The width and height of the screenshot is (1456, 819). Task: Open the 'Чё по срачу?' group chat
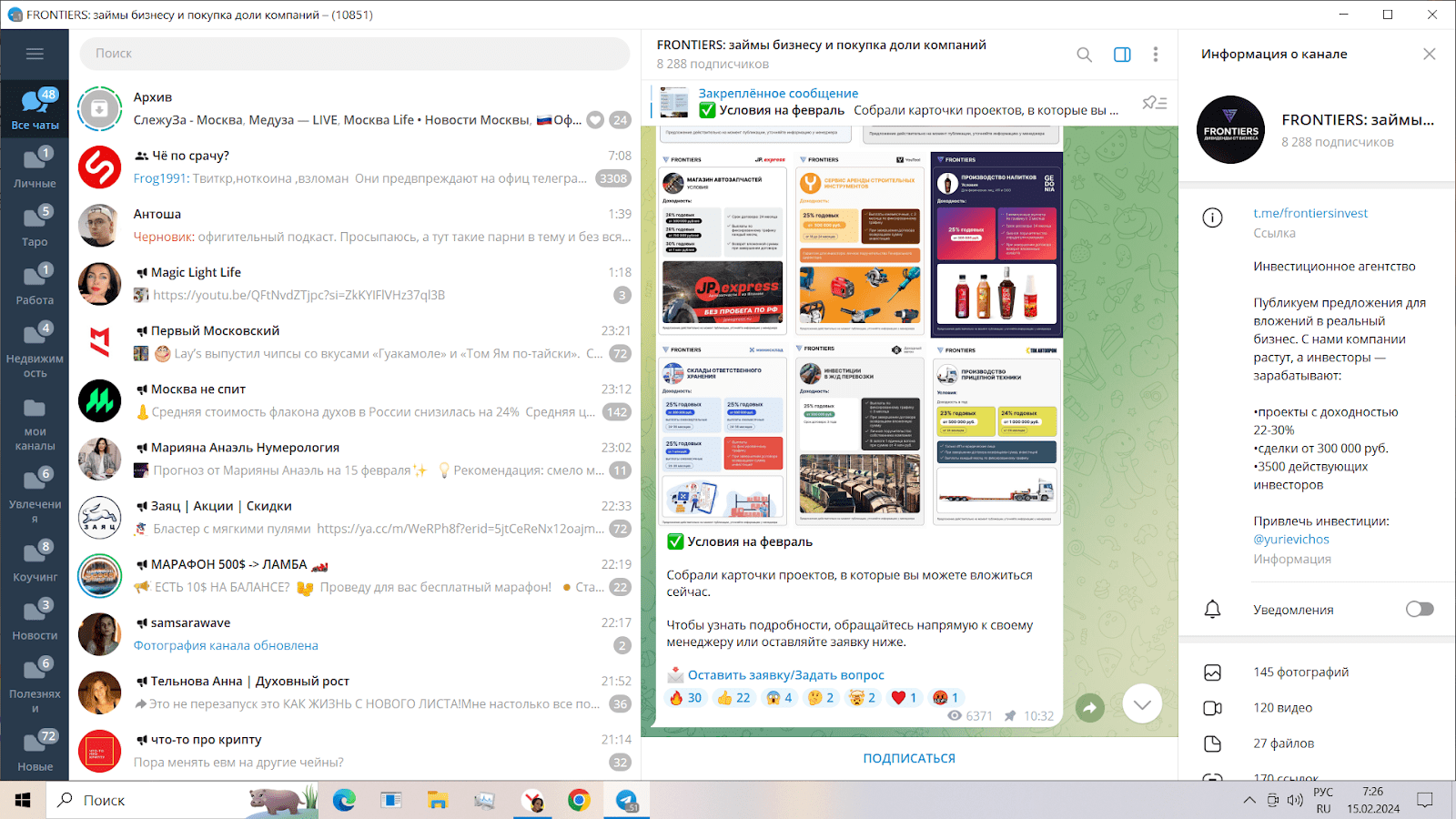(x=355, y=167)
